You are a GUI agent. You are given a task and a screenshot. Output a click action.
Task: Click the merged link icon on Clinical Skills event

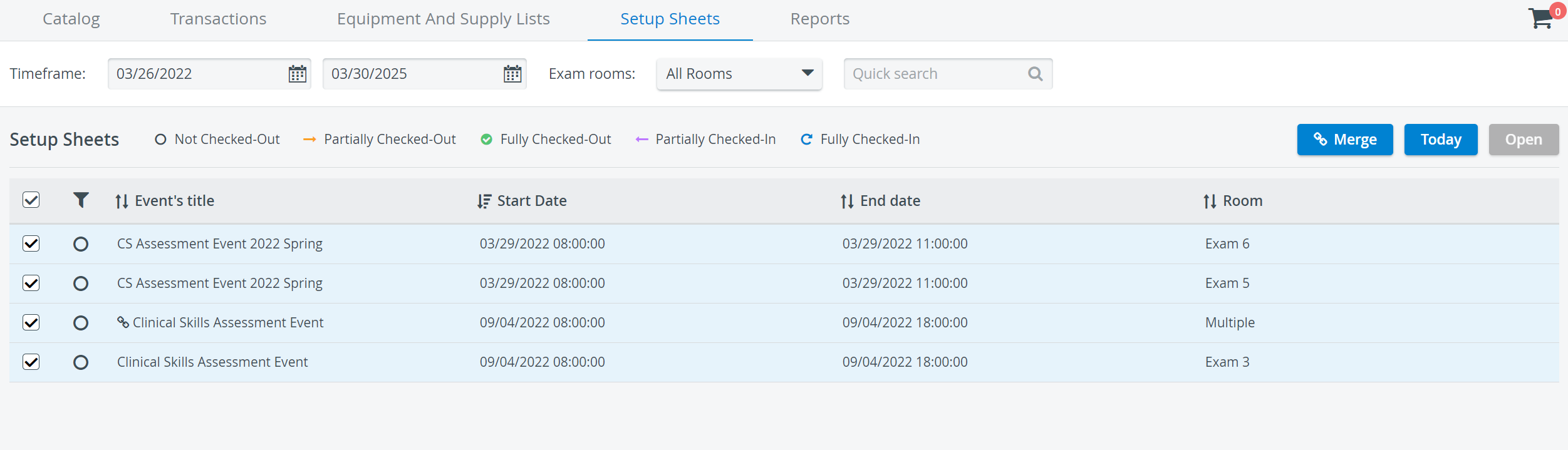click(123, 322)
